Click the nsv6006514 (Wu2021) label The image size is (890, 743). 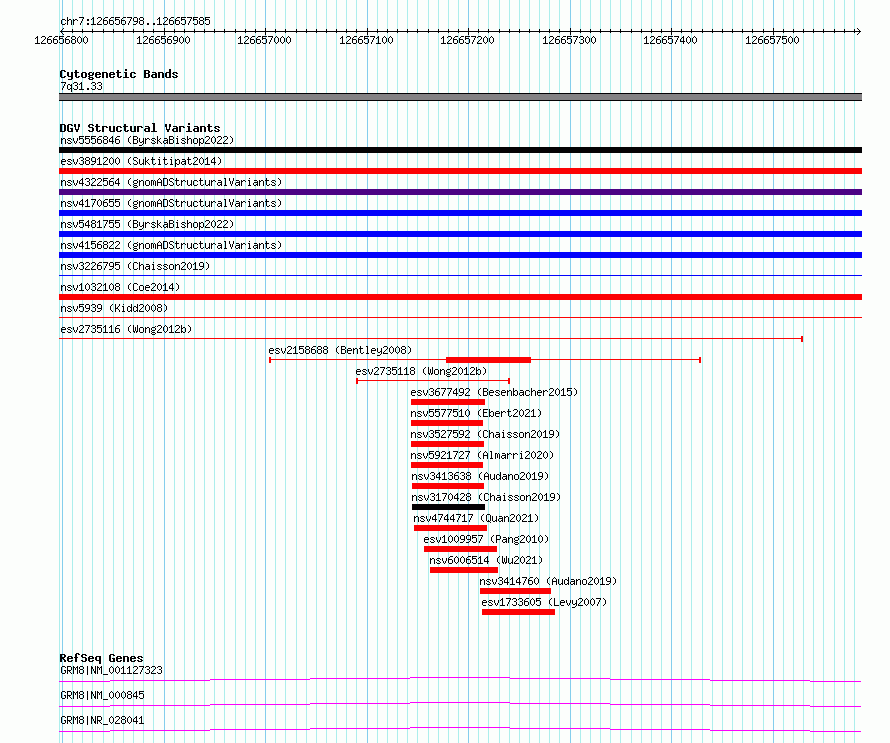coord(486,560)
